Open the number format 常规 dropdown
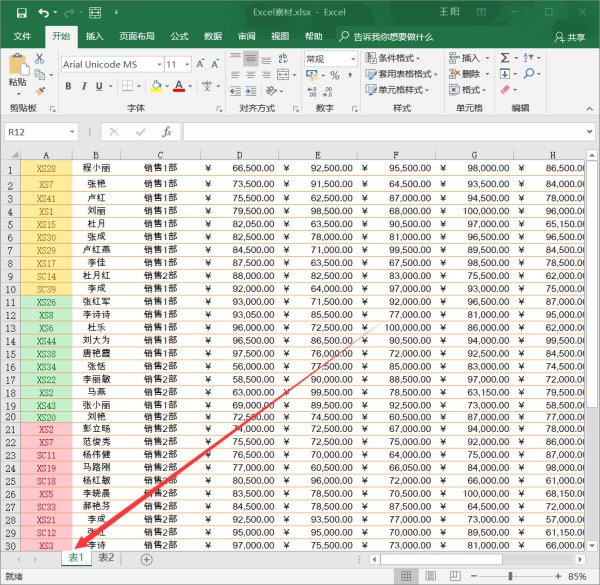Image resolution: width=600 pixels, height=585 pixels. [x=351, y=59]
